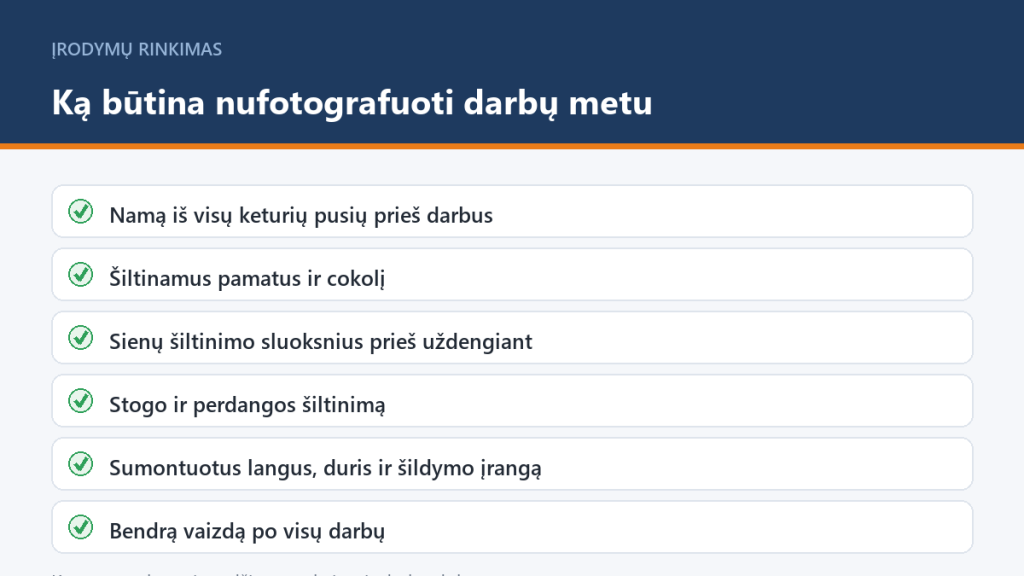Click the orange divider stripe below the header

click(x=512, y=146)
